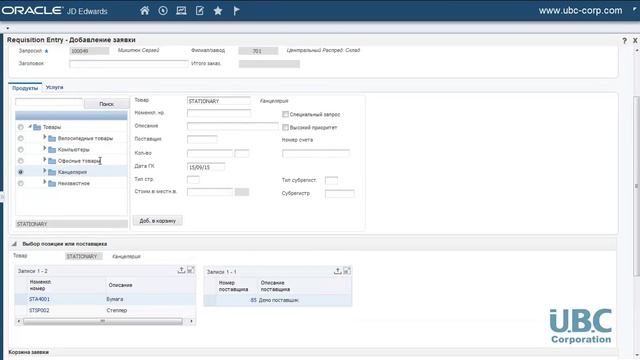Viewport: 640px width, 360px height.
Task: Click the page vertical scrollbar
Action: (x=637, y=186)
